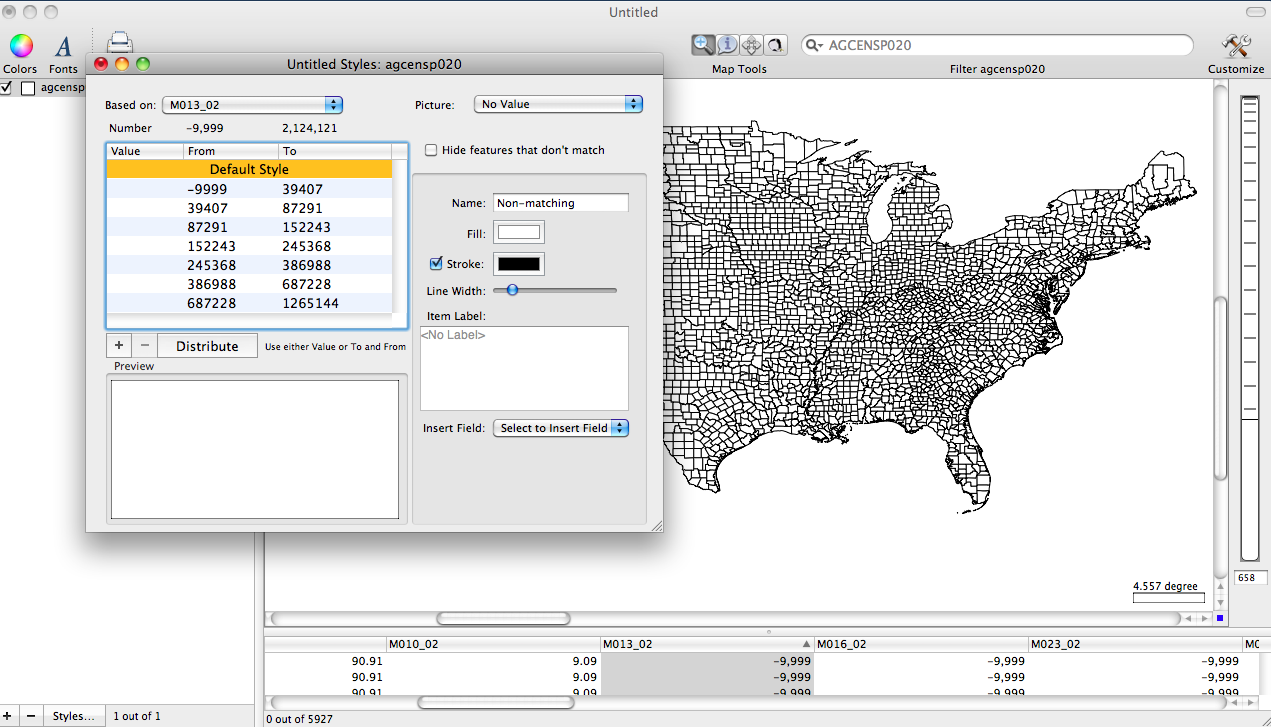Screen dimensions: 1271x727
Task: Select the Default Style row
Action: 249,170
